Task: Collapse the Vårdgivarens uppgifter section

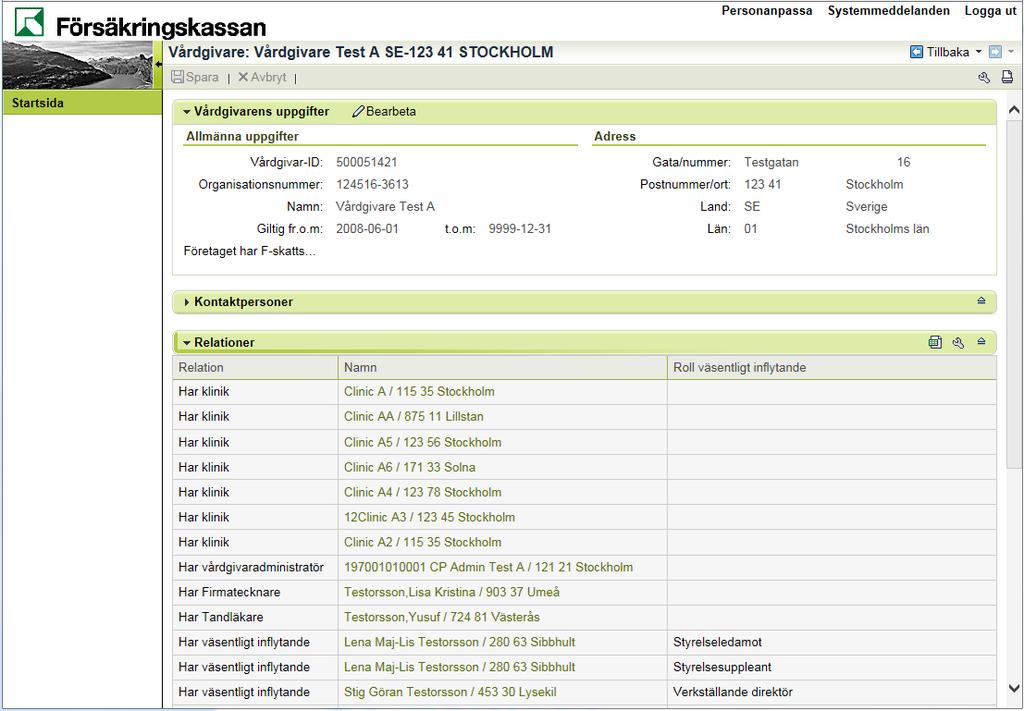Action: tap(187, 112)
